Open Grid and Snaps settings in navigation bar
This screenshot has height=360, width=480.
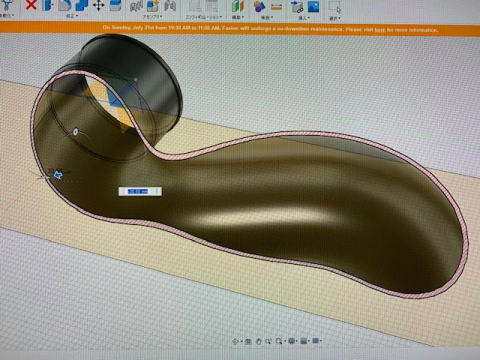304,341
